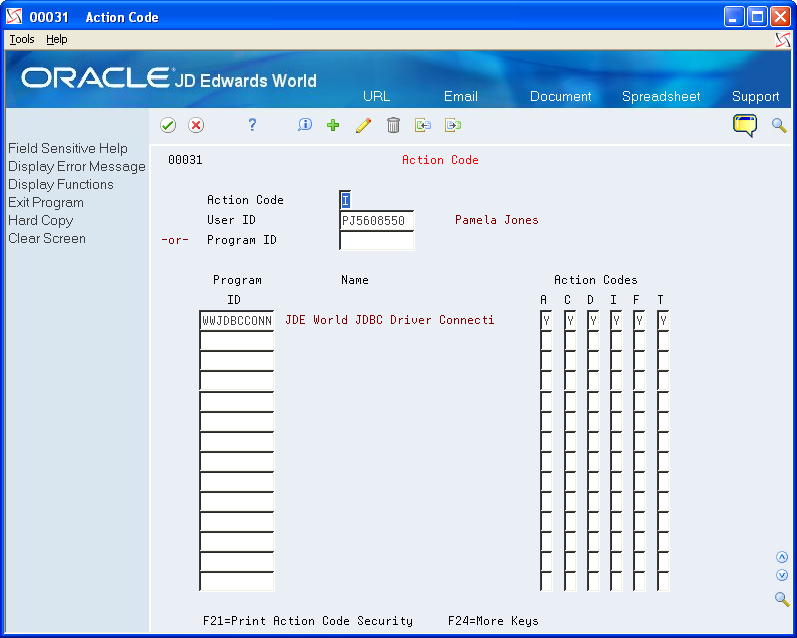The height and width of the screenshot is (638, 797).
Task: Select Hard Copy in sidebar
Action: pos(41,220)
